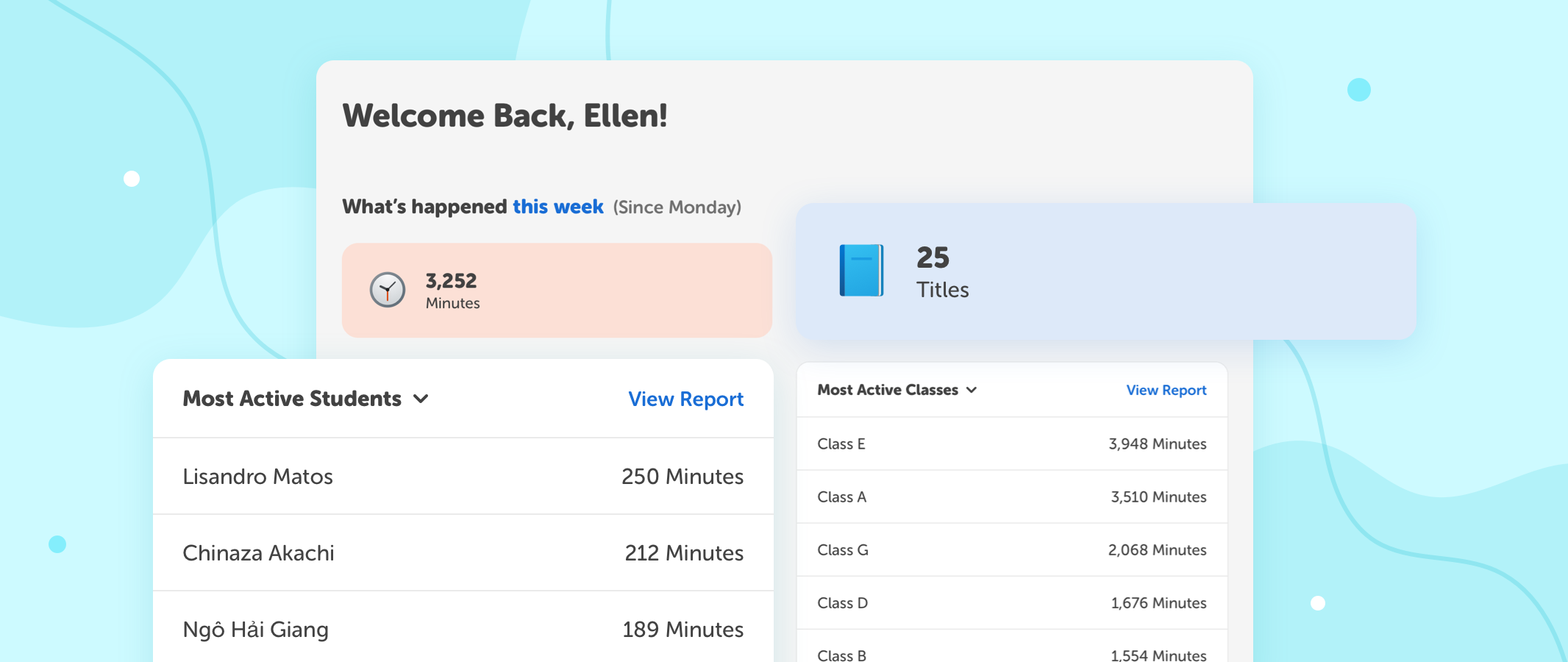Select student Ngô Hải Giang
Viewport: 1568px width, 662px height.
pyautogui.click(x=255, y=630)
